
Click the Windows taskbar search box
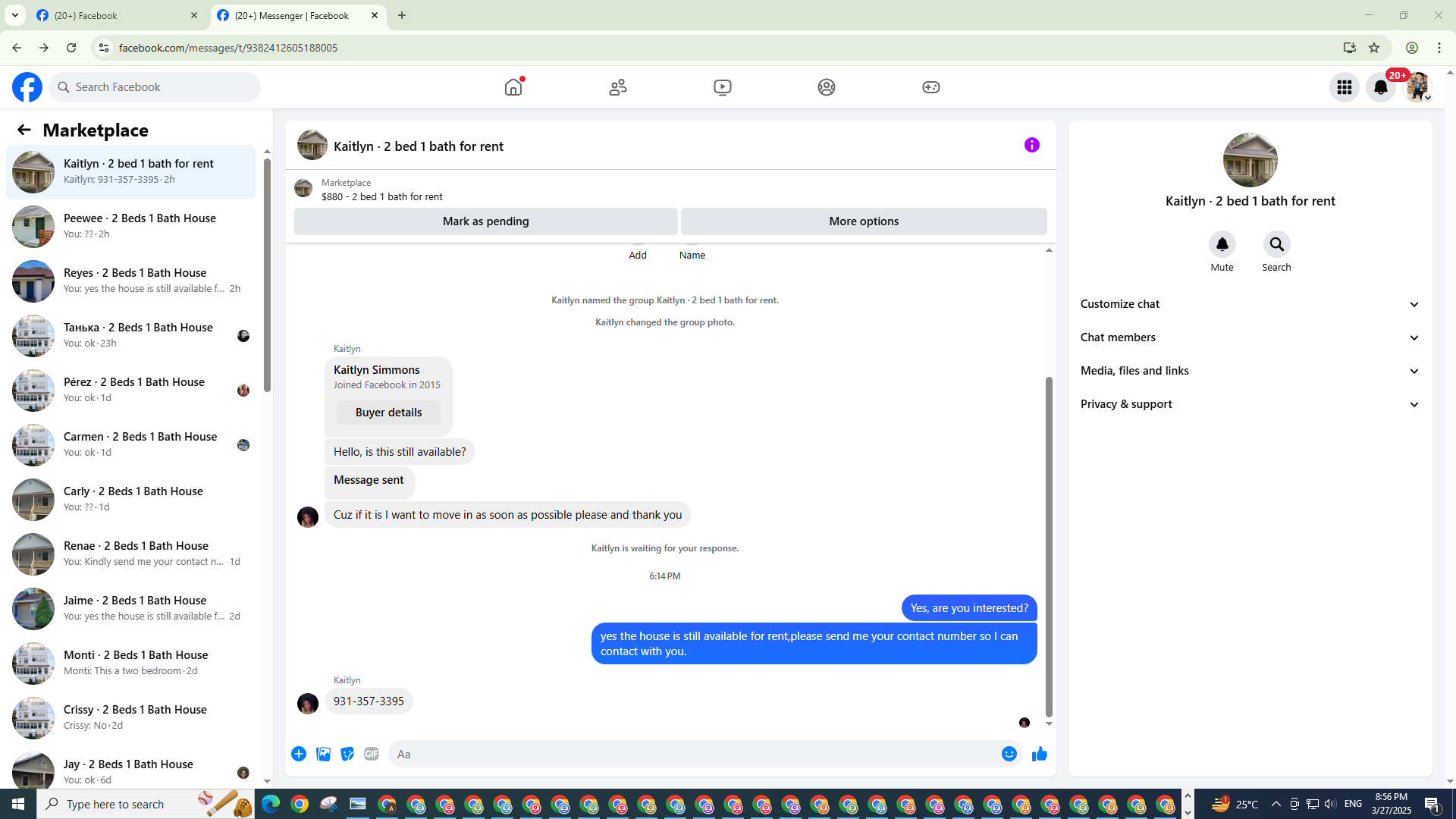tap(146, 804)
